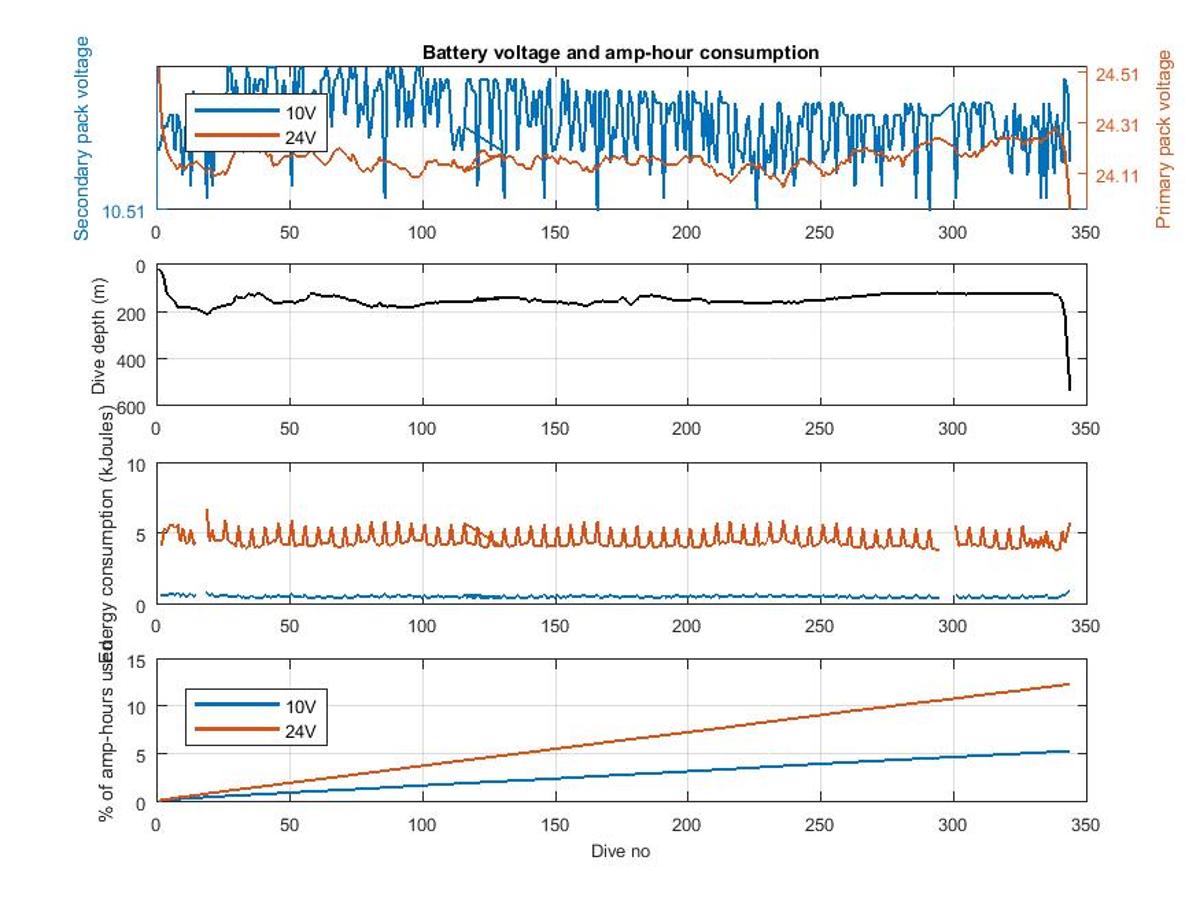Image resolution: width=1200 pixels, height=900 pixels.
Task: Click the 24.51 tick on primary voltage axis
Action: tap(1117, 74)
